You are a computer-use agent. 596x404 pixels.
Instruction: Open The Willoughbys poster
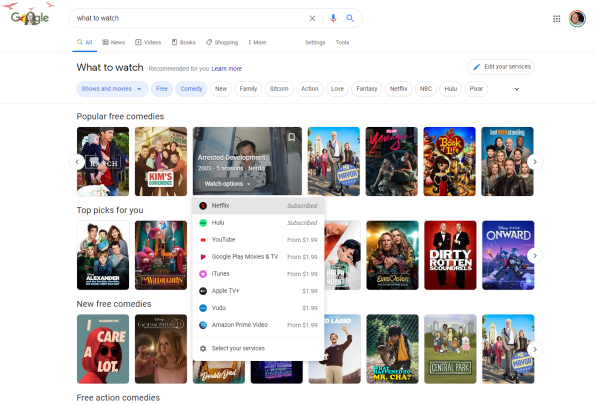point(161,255)
